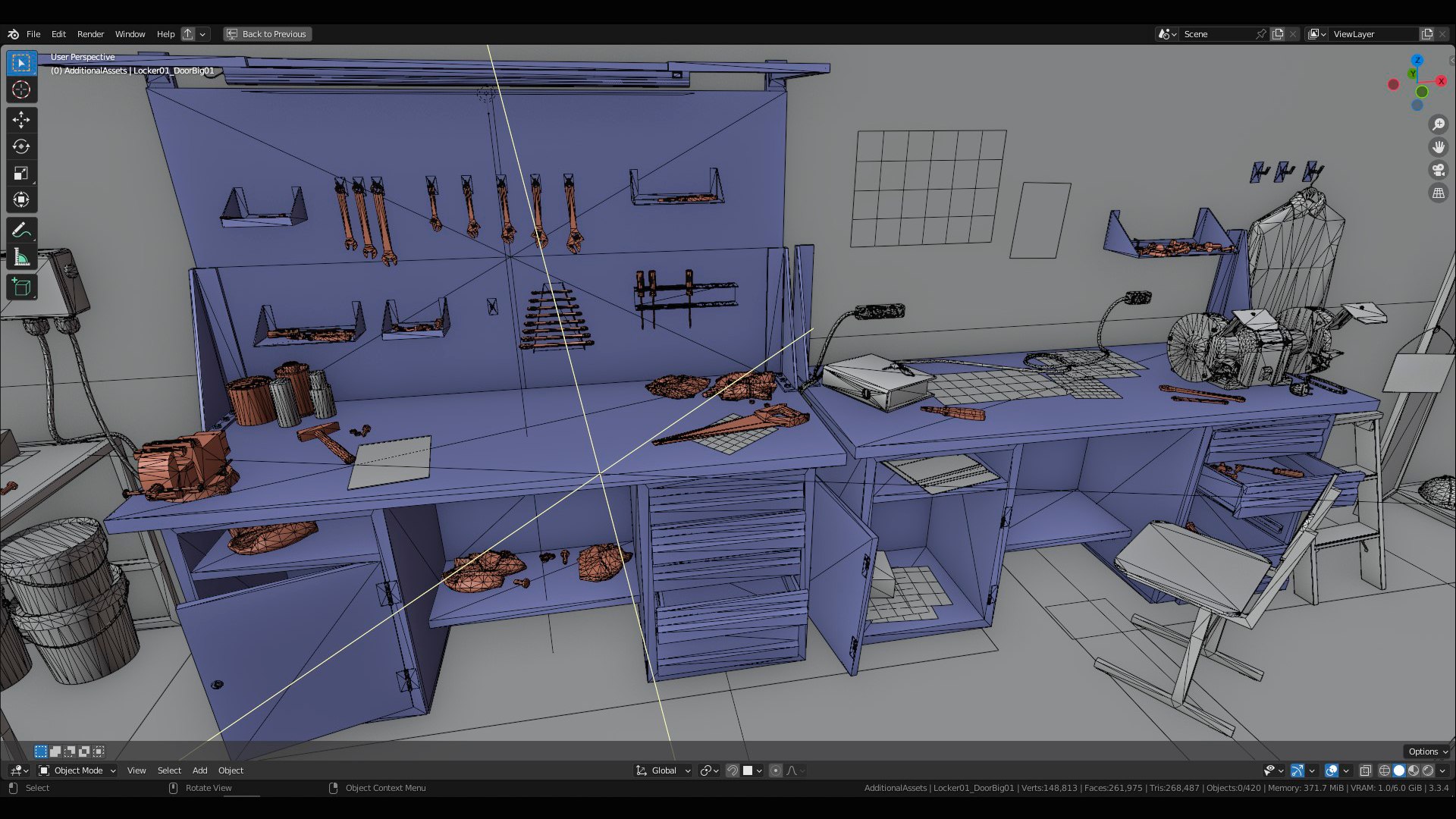
Task: Click the Zoom view gizmo button
Action: click(1439, 124)
